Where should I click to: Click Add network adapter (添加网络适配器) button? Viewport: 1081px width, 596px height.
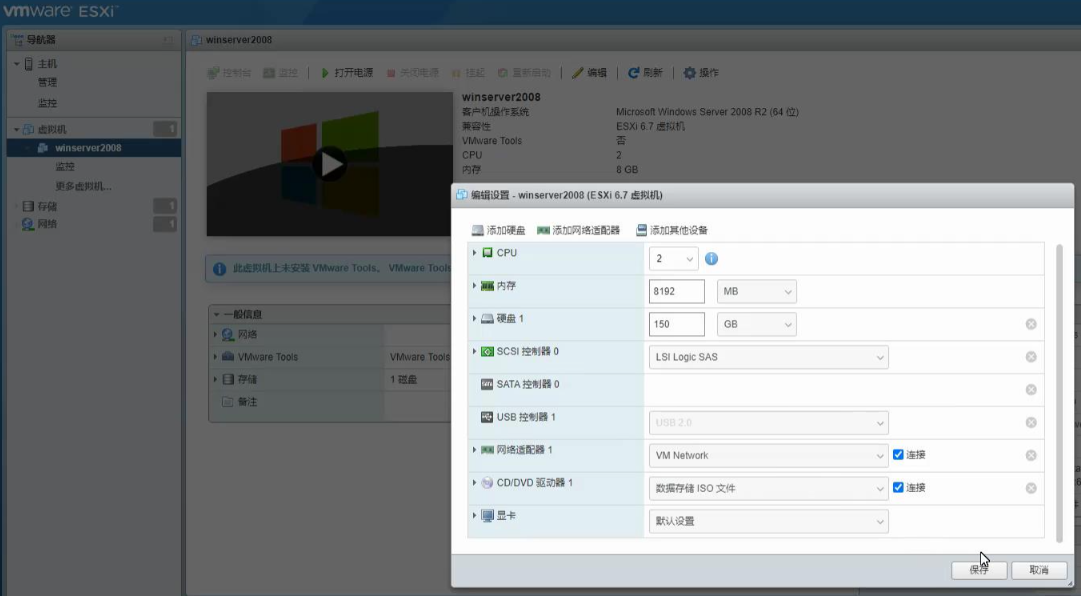point(578,230)
